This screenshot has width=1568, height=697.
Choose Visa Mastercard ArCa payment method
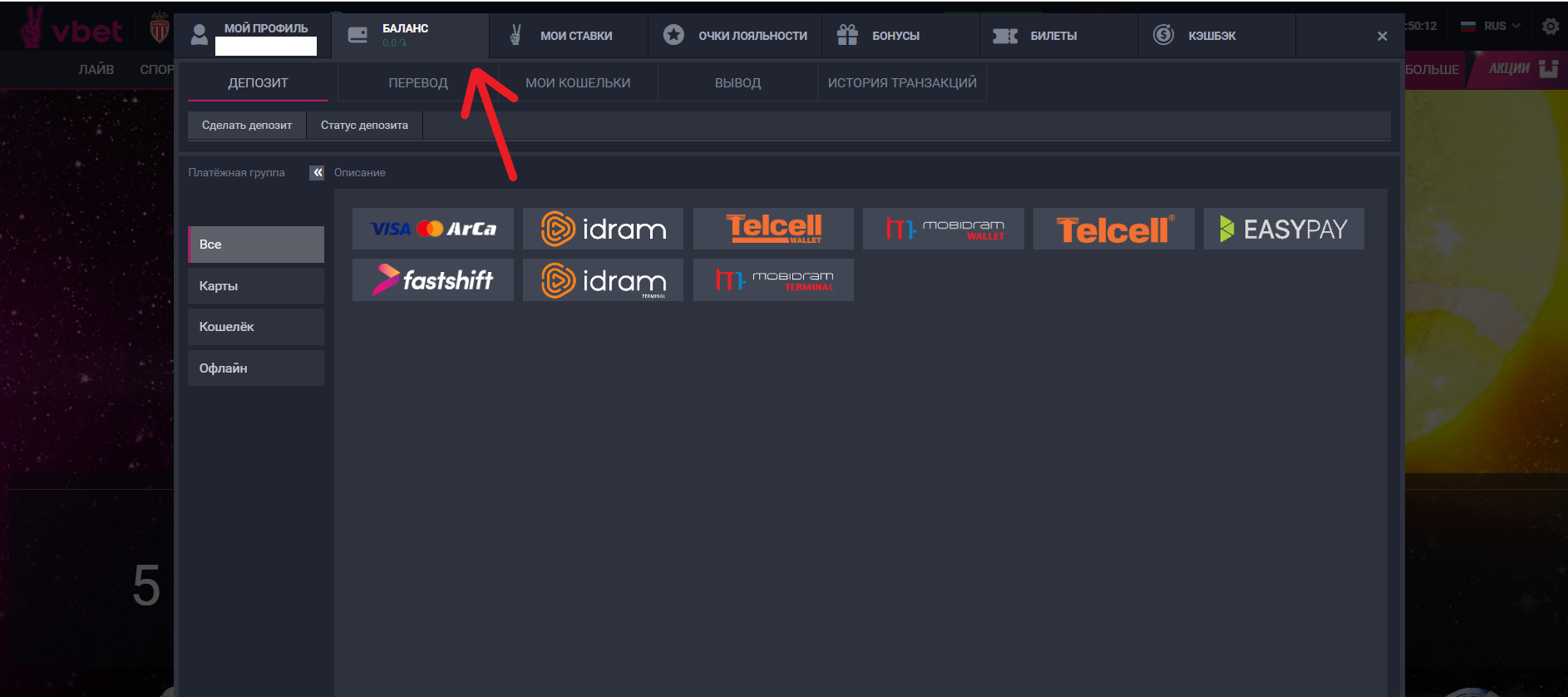click(x=433, y=229)
